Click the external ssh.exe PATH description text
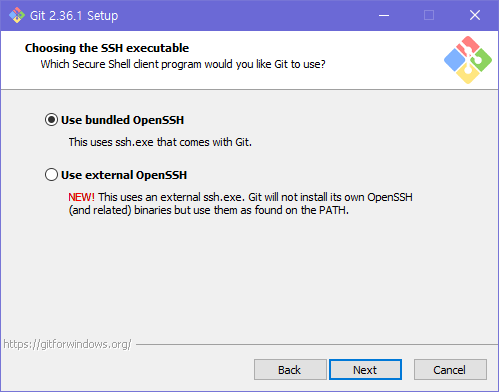The width and height of the screenshot is (499, 392). point(240,204)
